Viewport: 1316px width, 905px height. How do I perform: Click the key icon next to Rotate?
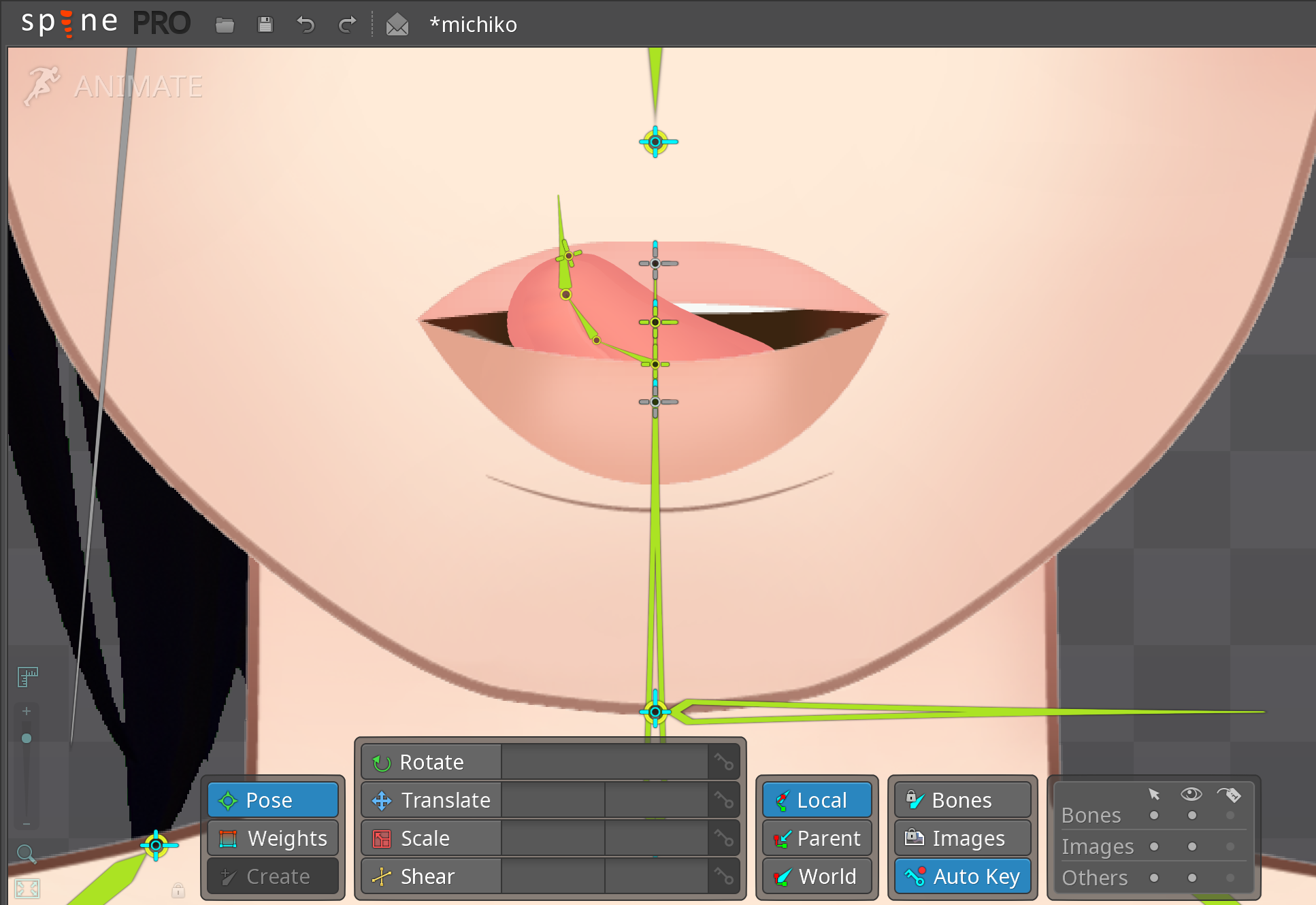click(723, 762)
